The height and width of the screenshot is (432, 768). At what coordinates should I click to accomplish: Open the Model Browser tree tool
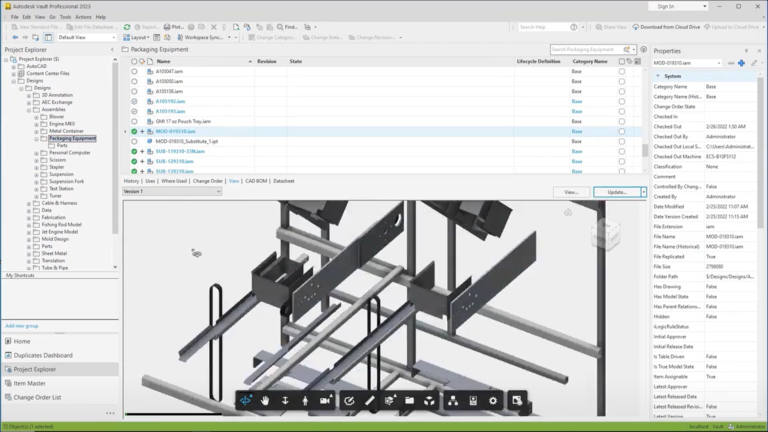pos(453,401)
